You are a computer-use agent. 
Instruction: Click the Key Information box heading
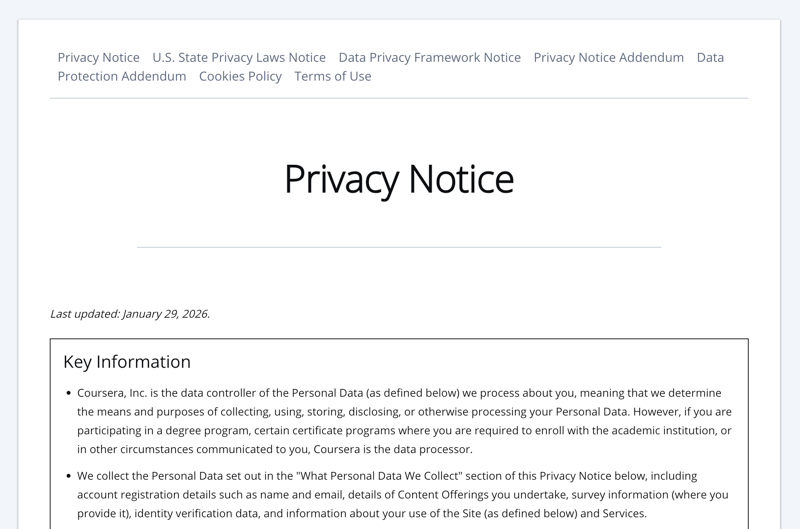coord(127,362)
